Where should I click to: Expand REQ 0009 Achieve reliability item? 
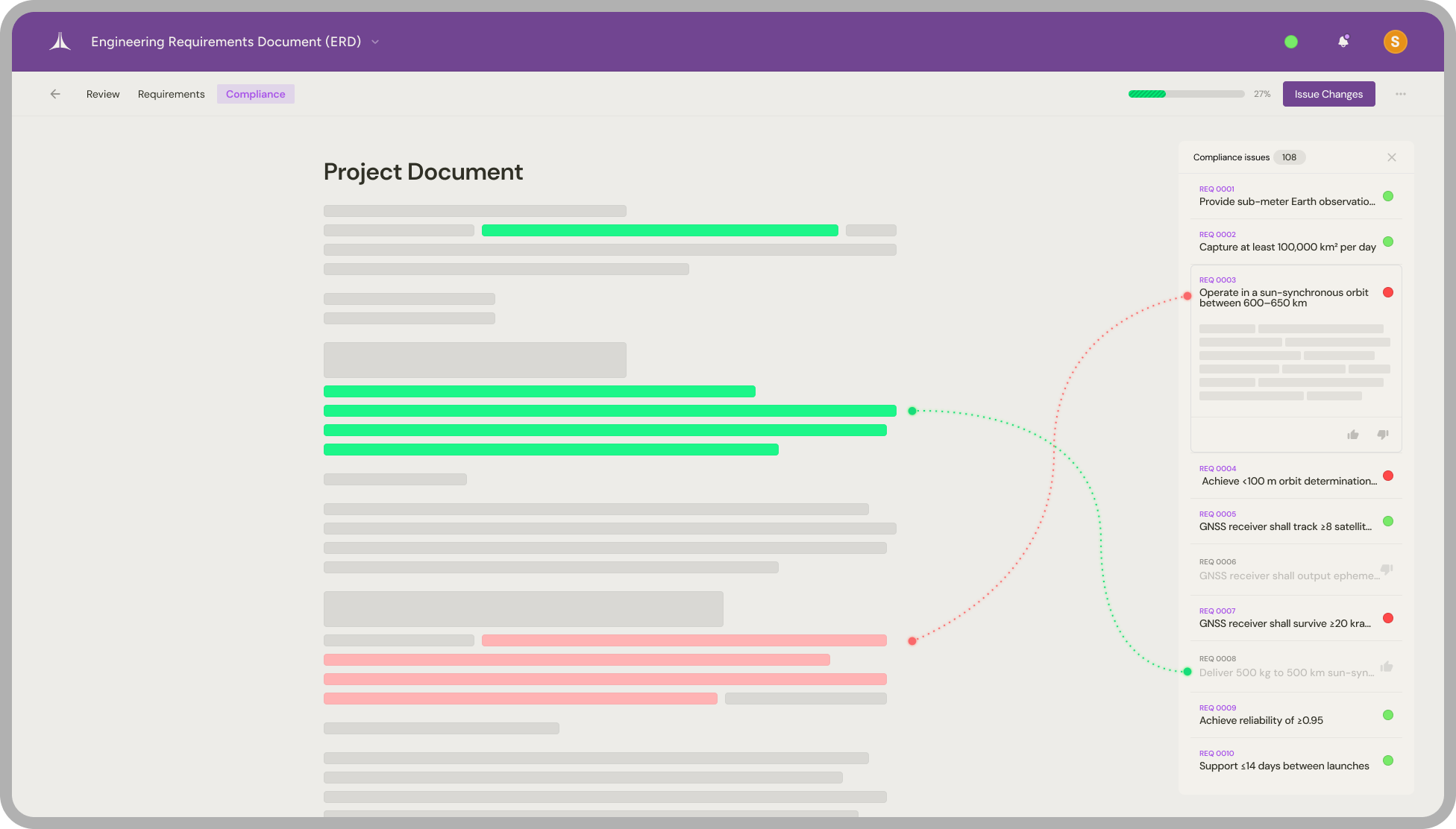1261,720
